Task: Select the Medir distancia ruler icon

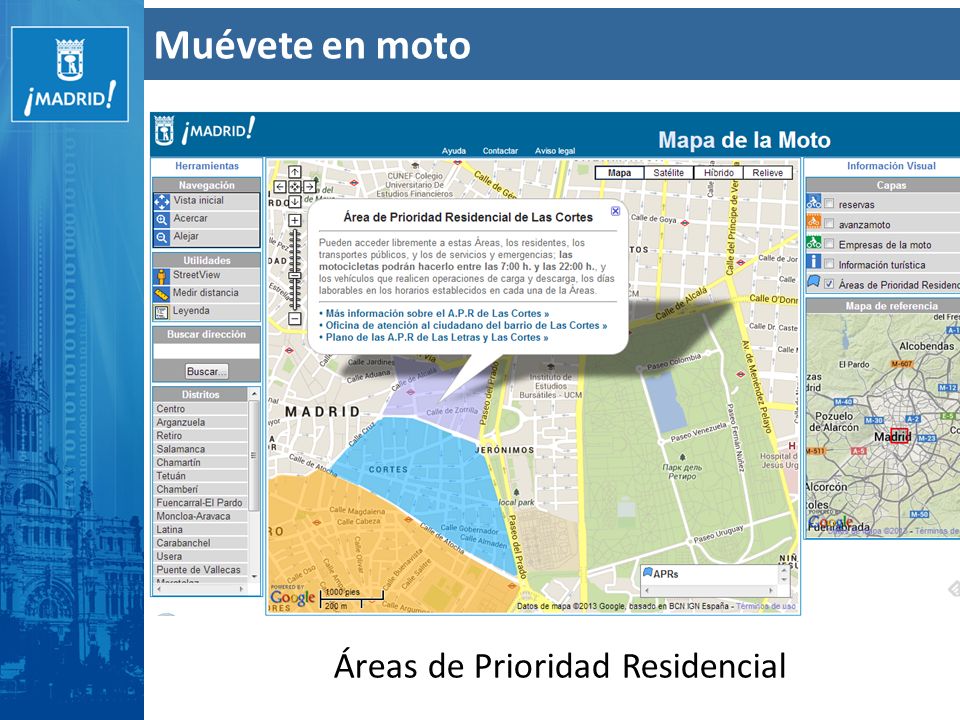Action: tap(161, 294)
